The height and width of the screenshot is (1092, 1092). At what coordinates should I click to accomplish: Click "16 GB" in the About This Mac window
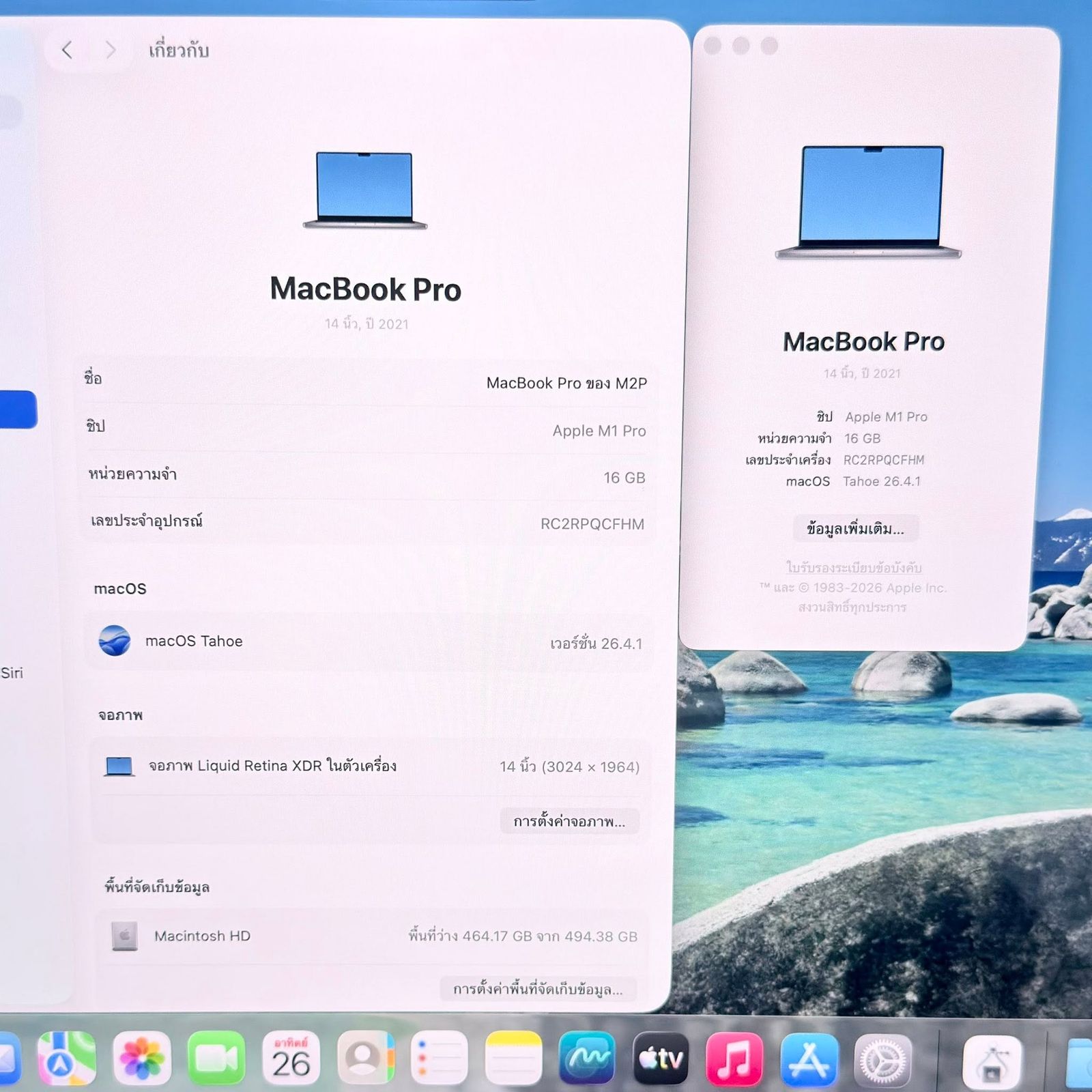[862, 438]
